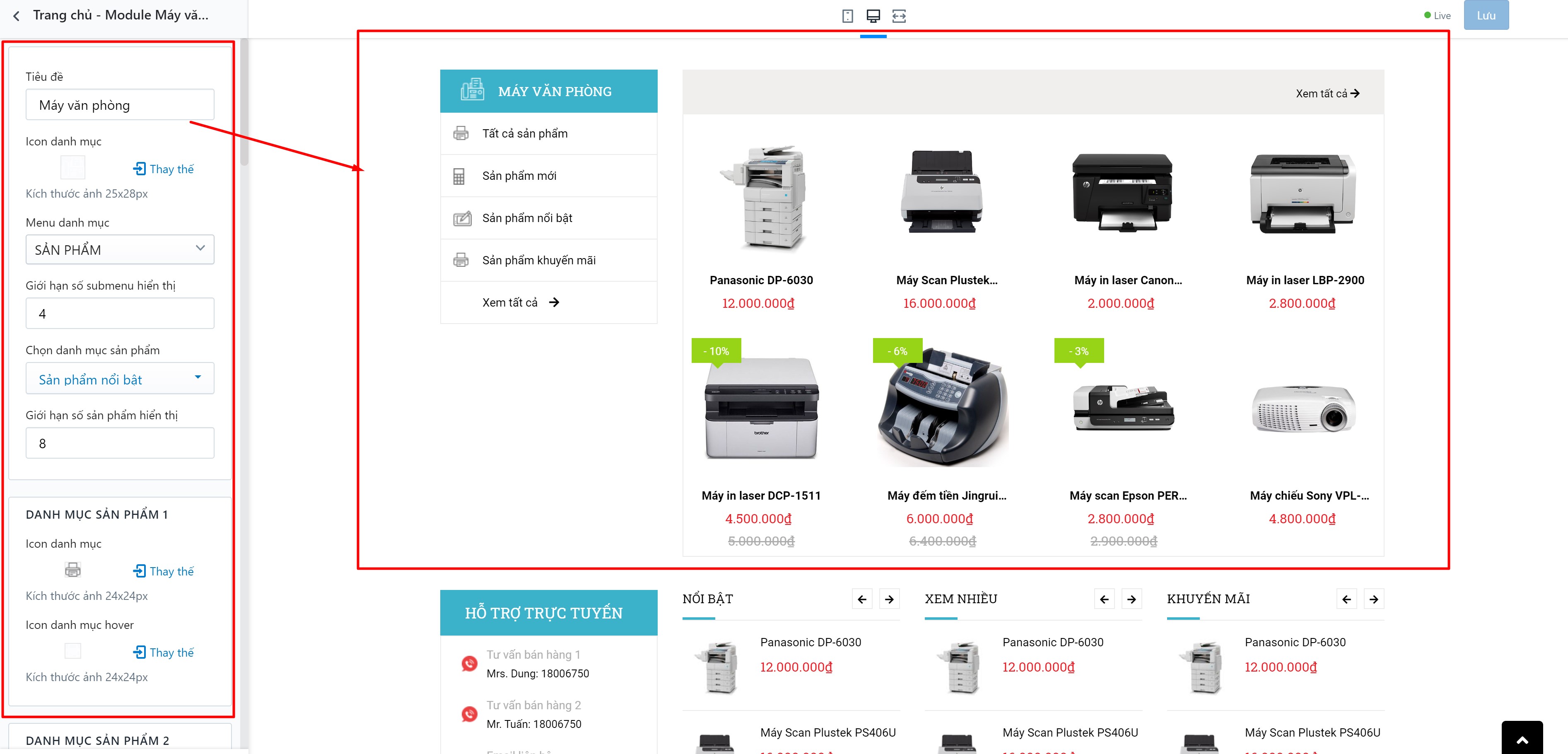
Task: Click the product limit input field
Action: 120,443
